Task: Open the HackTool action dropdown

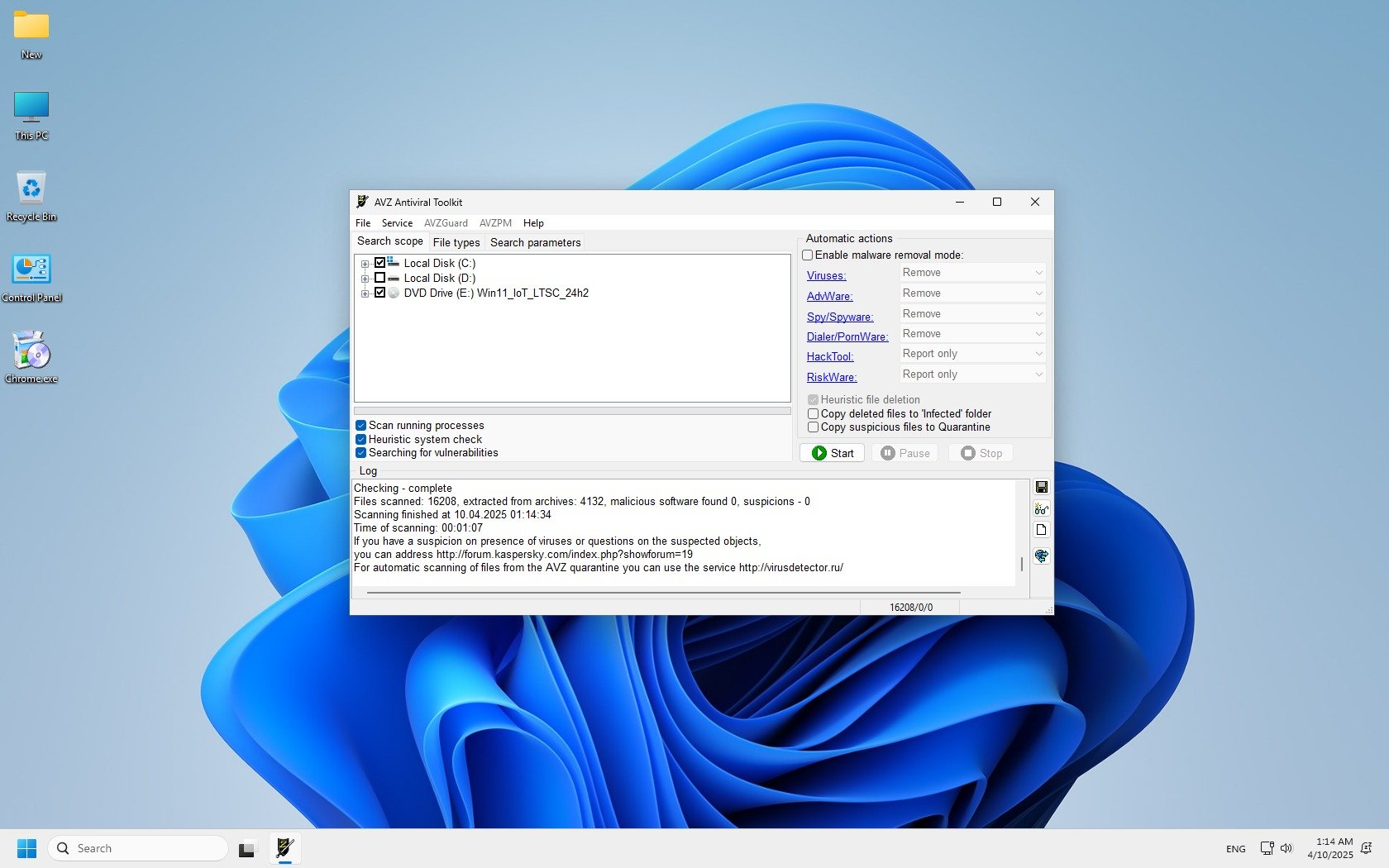Action: tap(972, 354)
